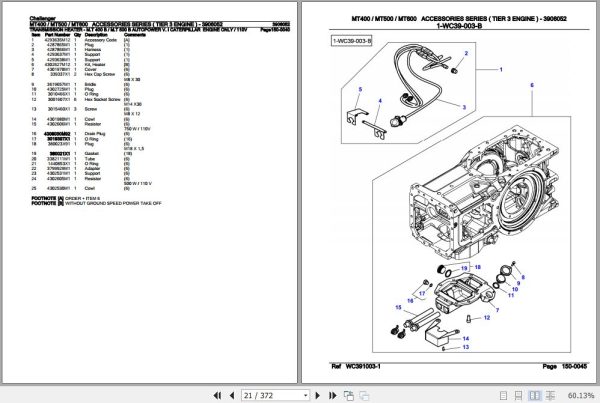Click transmission housing drawing thumbnail
This screenshot has width=600, height=403.
486,193
